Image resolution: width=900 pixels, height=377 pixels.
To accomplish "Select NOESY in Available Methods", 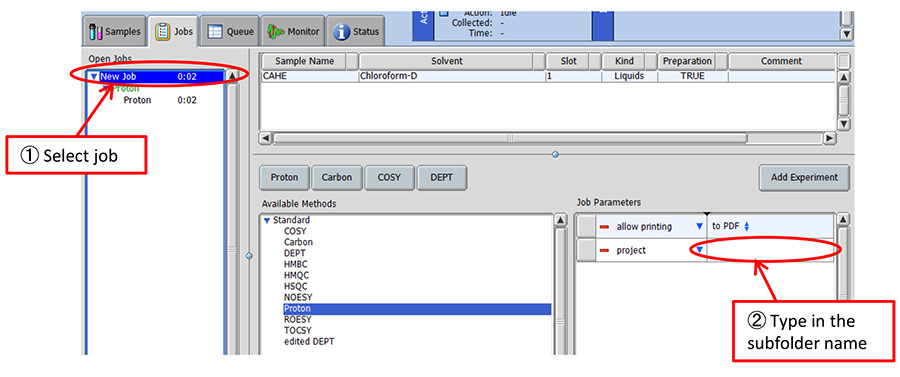I will [x=297, y=298].
